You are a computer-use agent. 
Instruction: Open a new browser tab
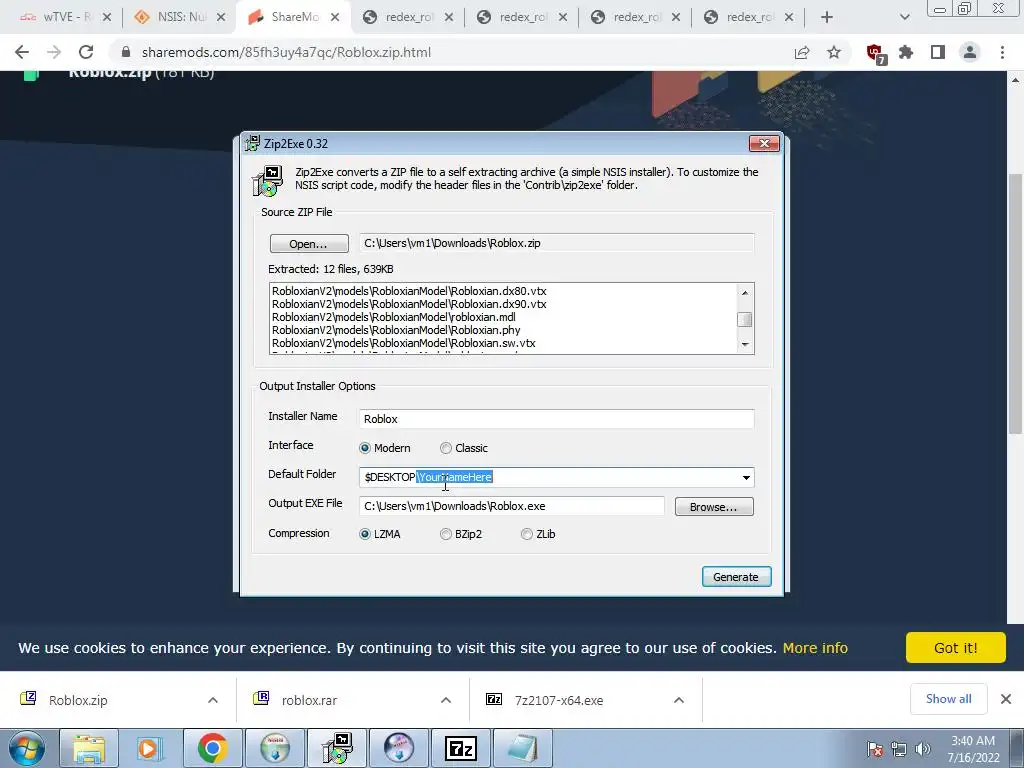pos(827,17)
